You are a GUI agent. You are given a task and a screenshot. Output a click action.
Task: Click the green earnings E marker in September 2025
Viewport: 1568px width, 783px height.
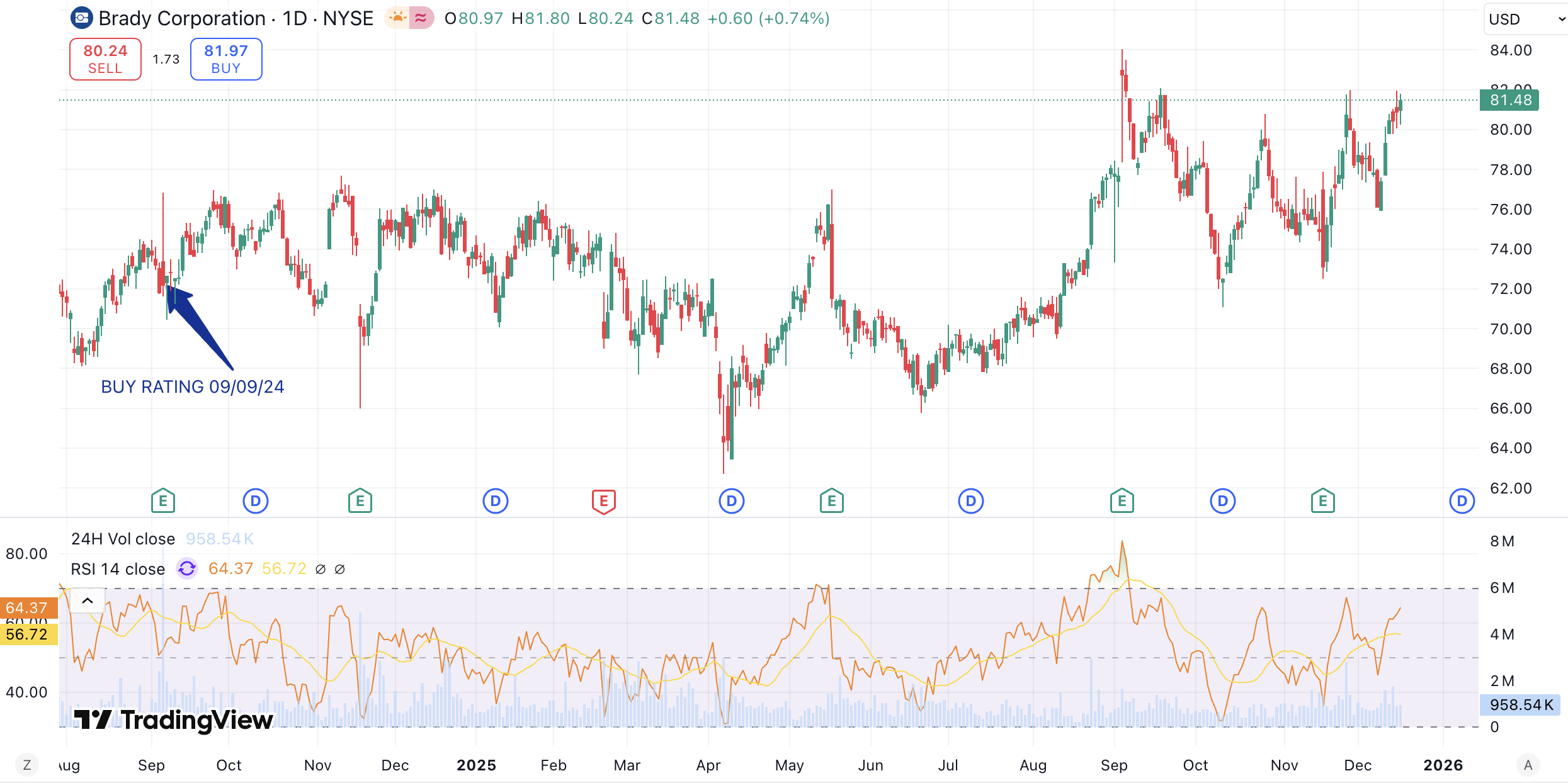pos(1122,502)
